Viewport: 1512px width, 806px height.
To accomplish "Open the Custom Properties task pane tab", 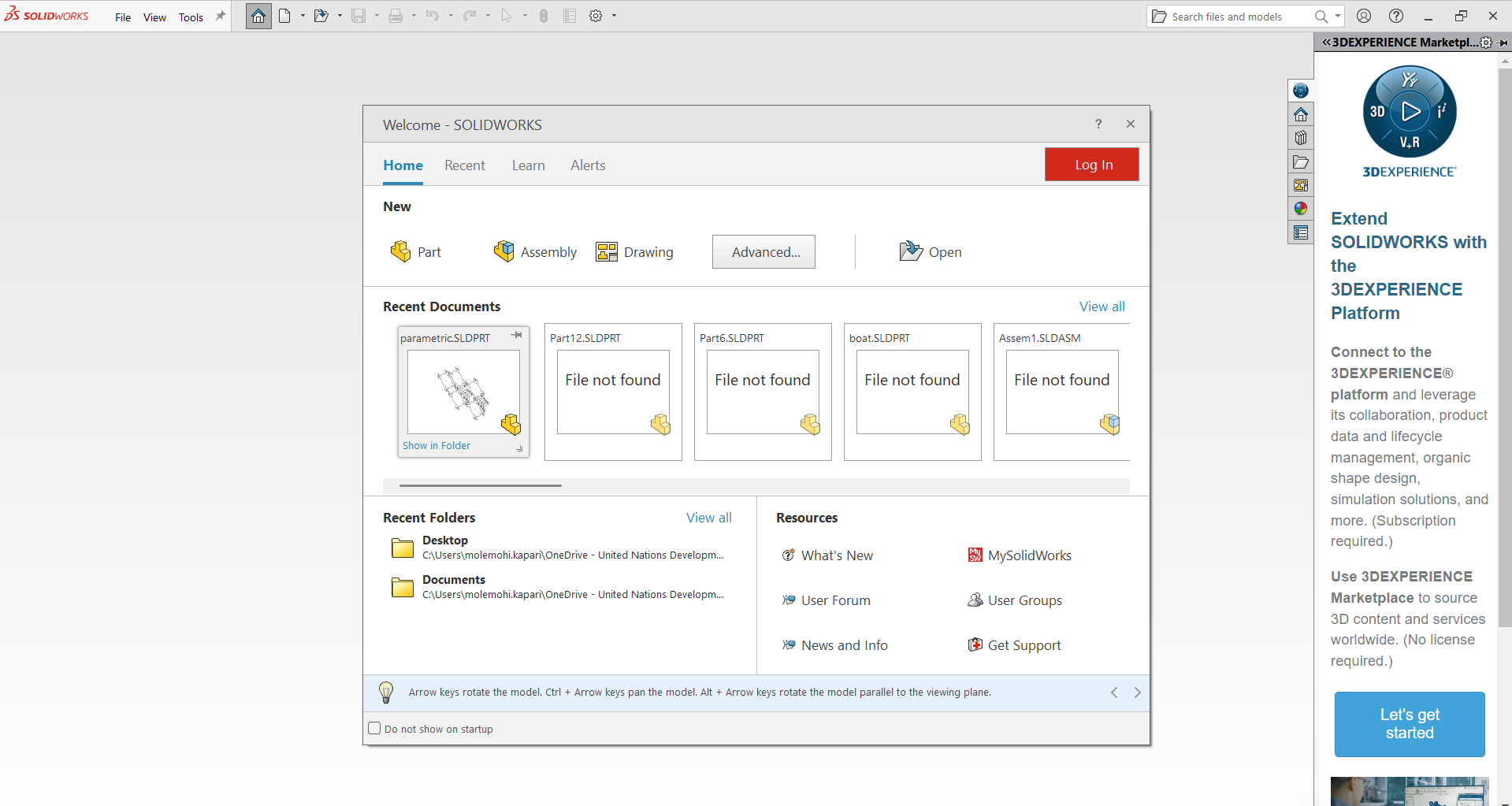I will pyautogui.click(x=1301, y=232).
